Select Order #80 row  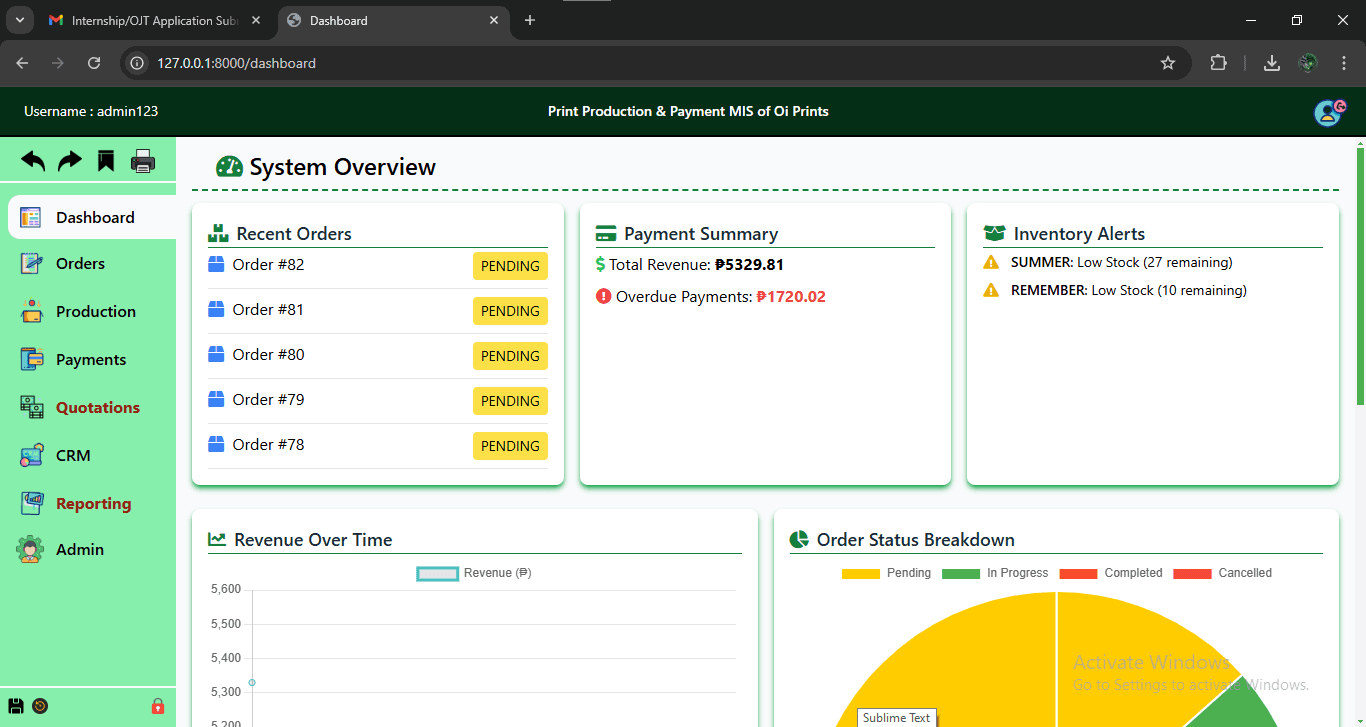(x=378, y=356)
